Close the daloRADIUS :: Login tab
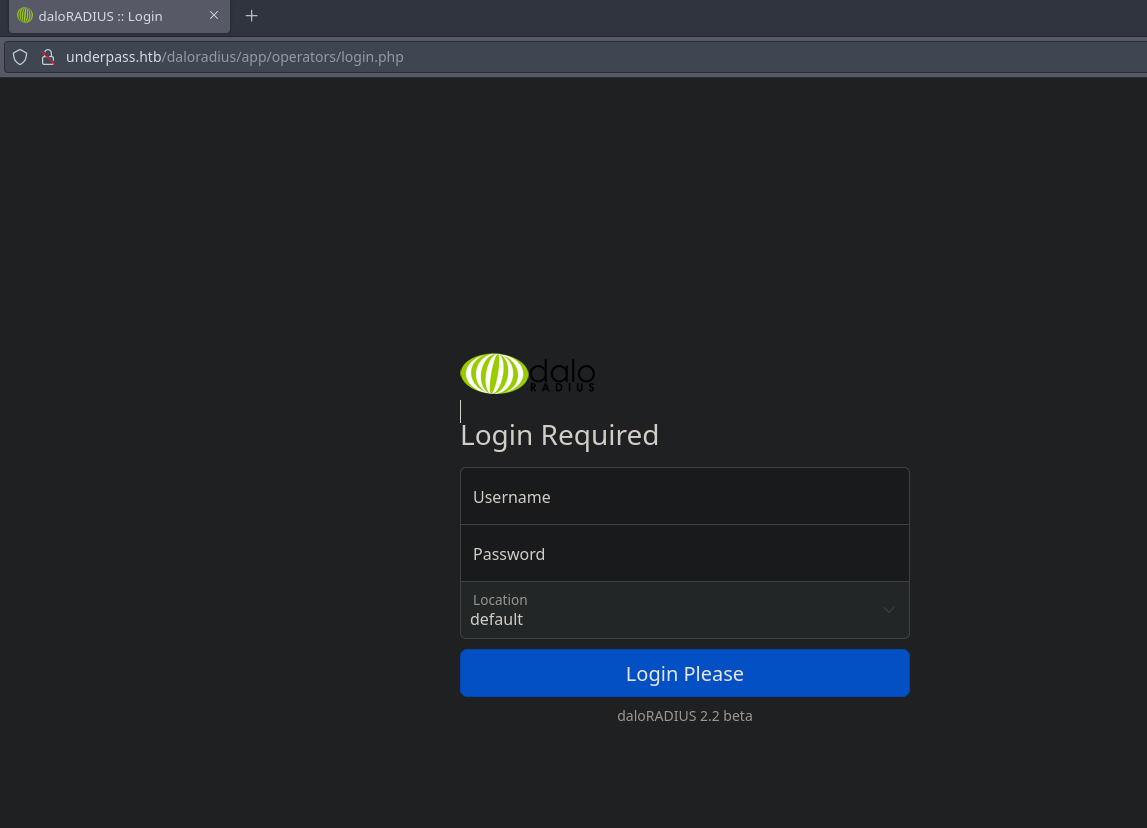Viewport: 1147px width, 828px height. tap(214, 15)
